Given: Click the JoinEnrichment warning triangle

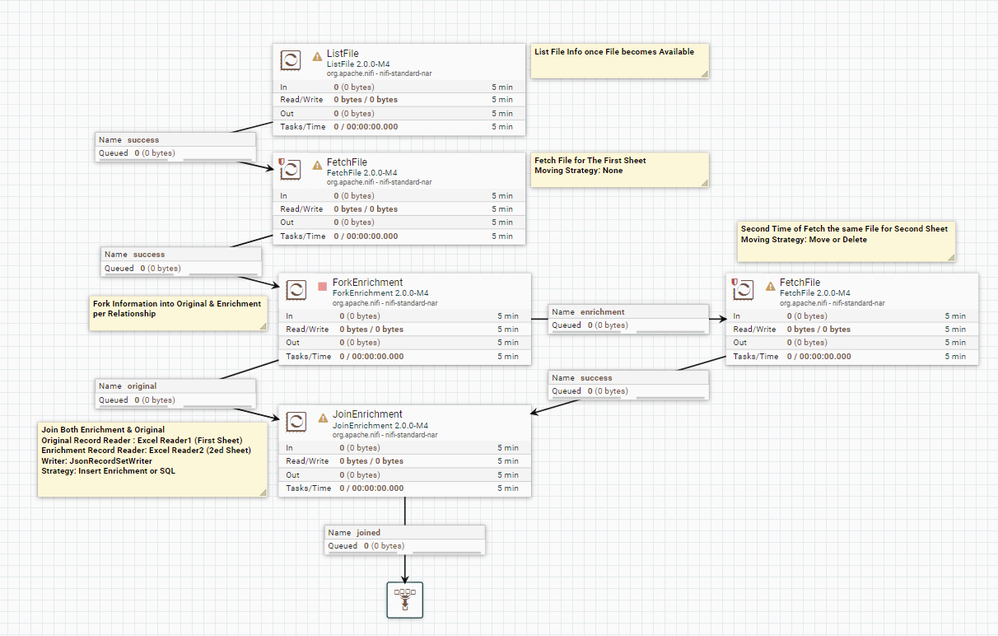Looking at the screenshot, I should pyautogui.click(x=323, y=418).
